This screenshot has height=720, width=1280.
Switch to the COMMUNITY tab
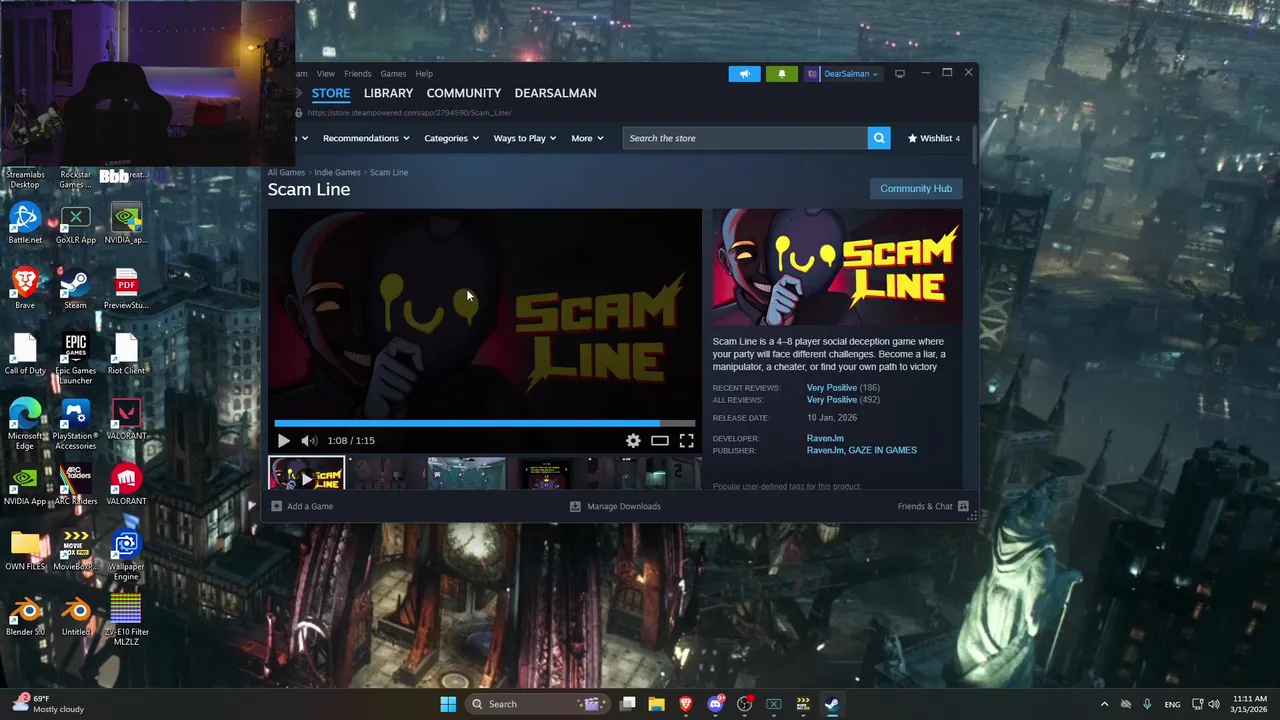pos(464,93)
